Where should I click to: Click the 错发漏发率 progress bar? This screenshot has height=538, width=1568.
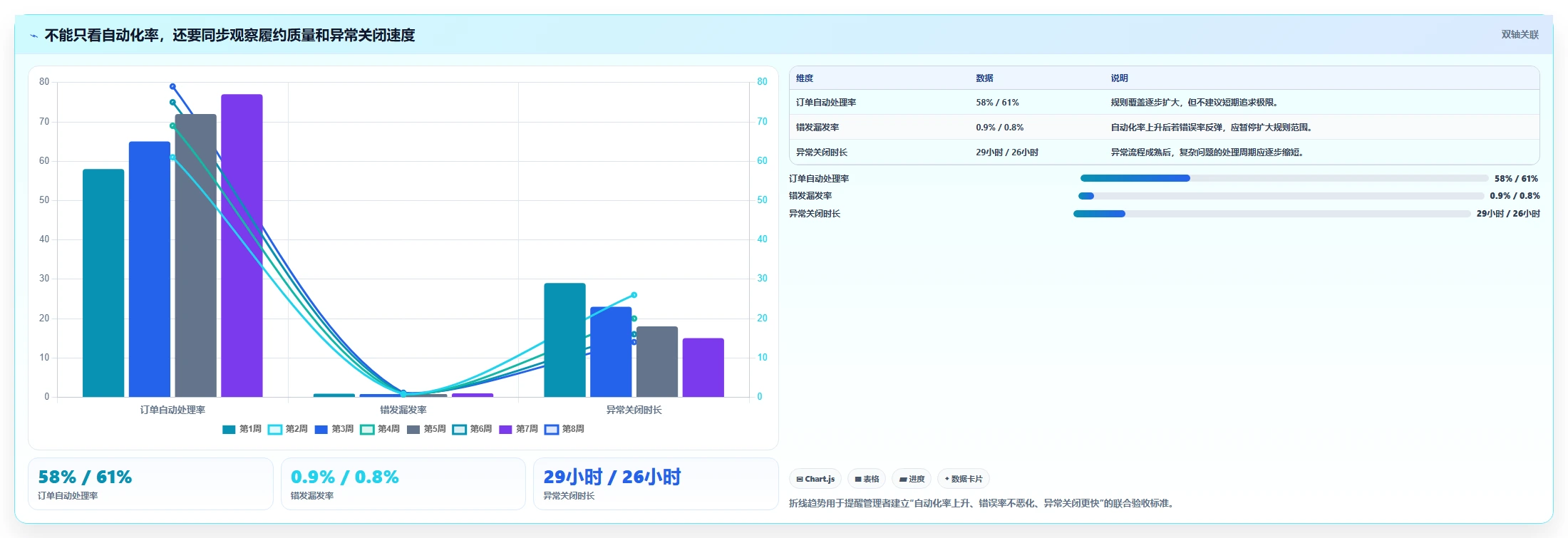pyautogui.click(x=1281, y=196)
